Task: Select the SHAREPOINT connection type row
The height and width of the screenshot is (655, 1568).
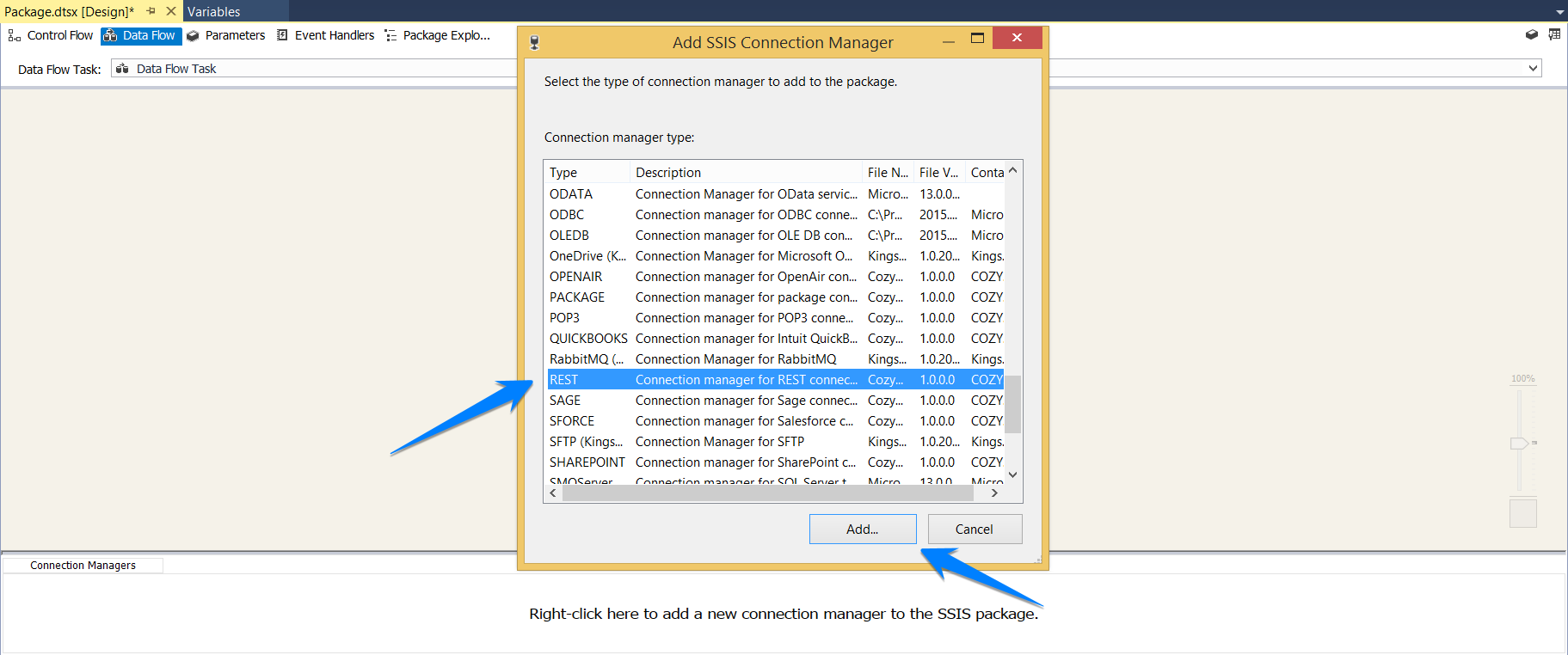Action: [776, 462]
